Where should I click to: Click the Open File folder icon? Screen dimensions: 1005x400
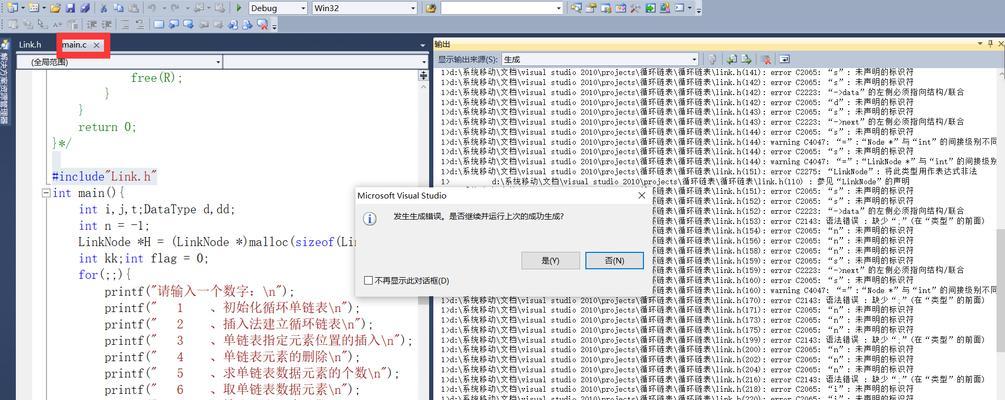click(55, 8)
